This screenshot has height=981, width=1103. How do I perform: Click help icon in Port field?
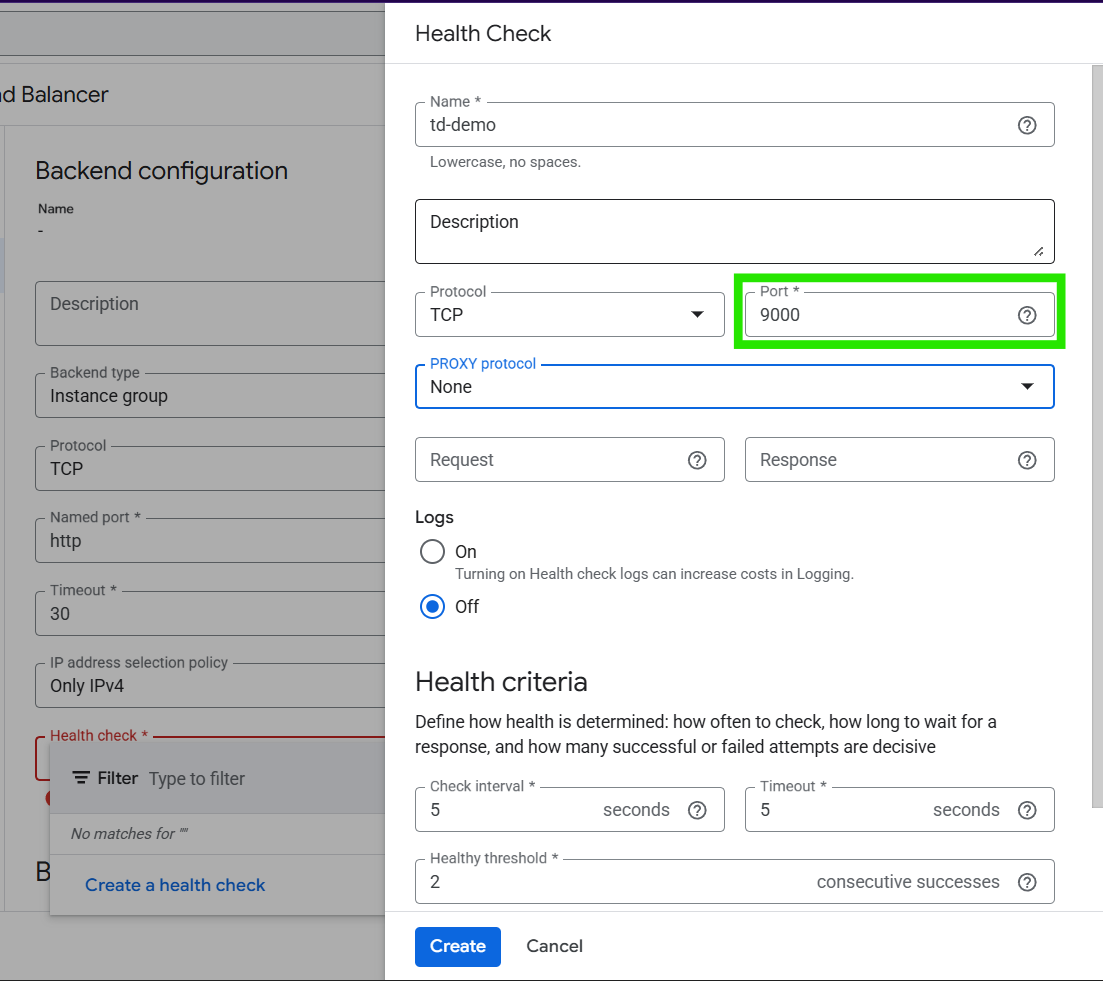pyautogui.click(x=1026, y=315)
